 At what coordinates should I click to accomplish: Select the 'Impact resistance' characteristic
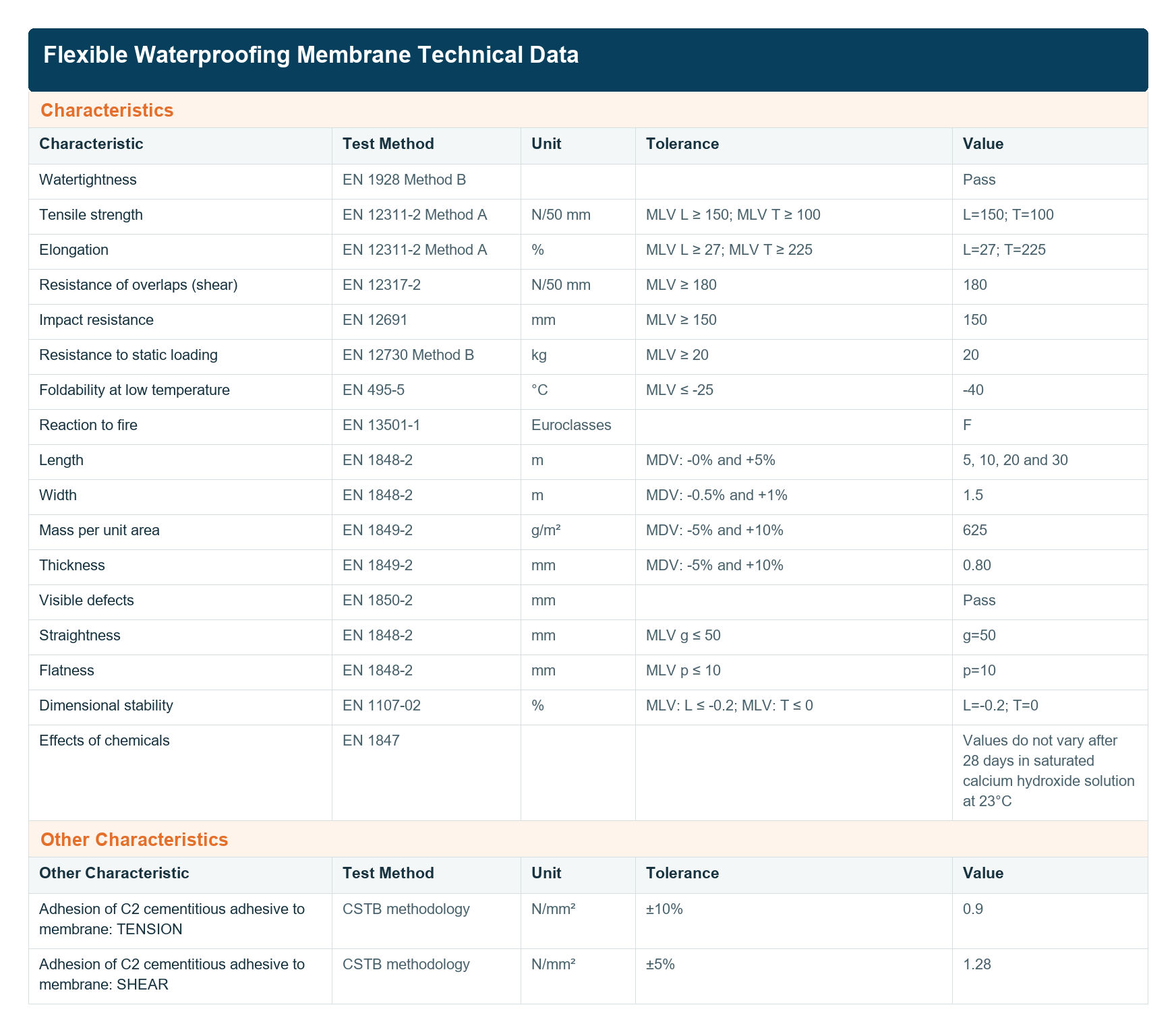click(x=96, y=320)
